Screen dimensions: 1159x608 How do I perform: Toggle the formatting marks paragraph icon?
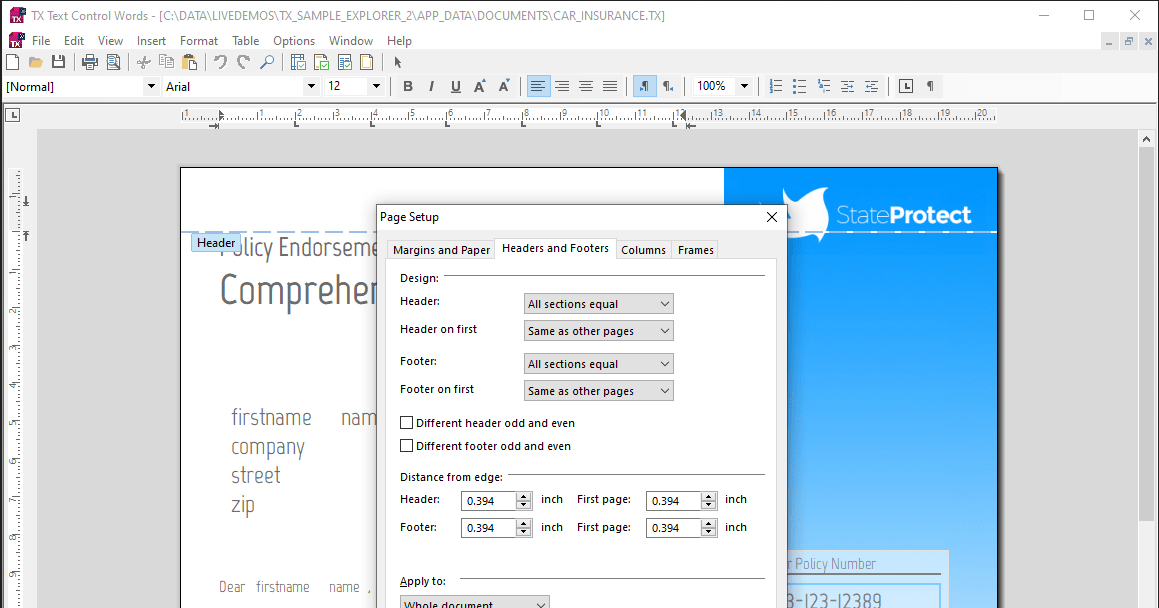coord(930,86)
